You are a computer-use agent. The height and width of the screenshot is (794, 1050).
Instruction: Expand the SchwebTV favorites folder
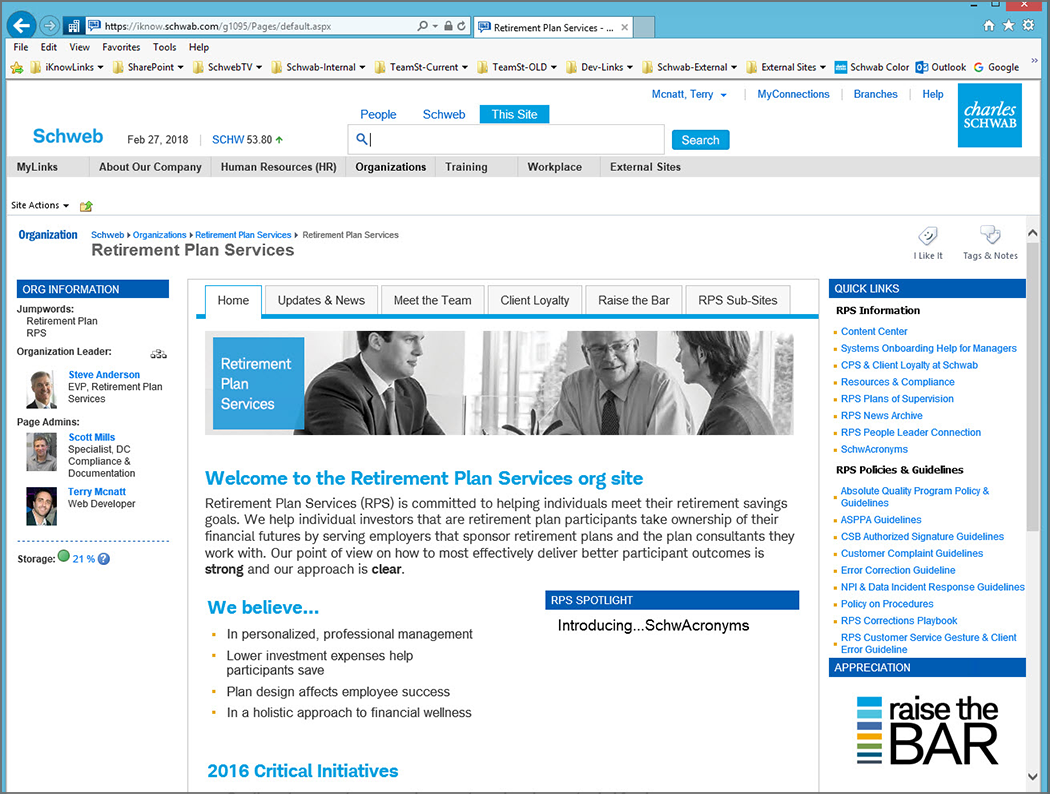(x=227, y=67)
